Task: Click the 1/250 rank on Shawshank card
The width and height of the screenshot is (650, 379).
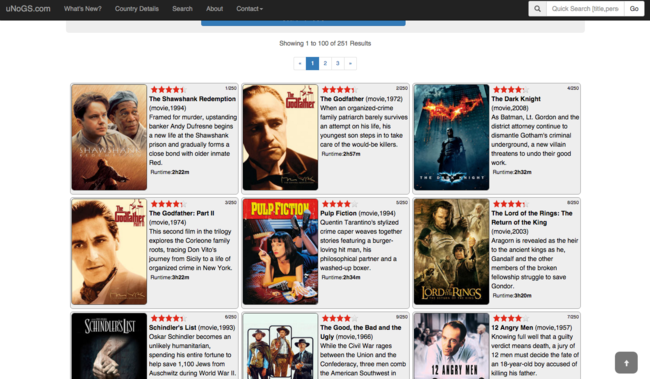Action: coord(231,88)
